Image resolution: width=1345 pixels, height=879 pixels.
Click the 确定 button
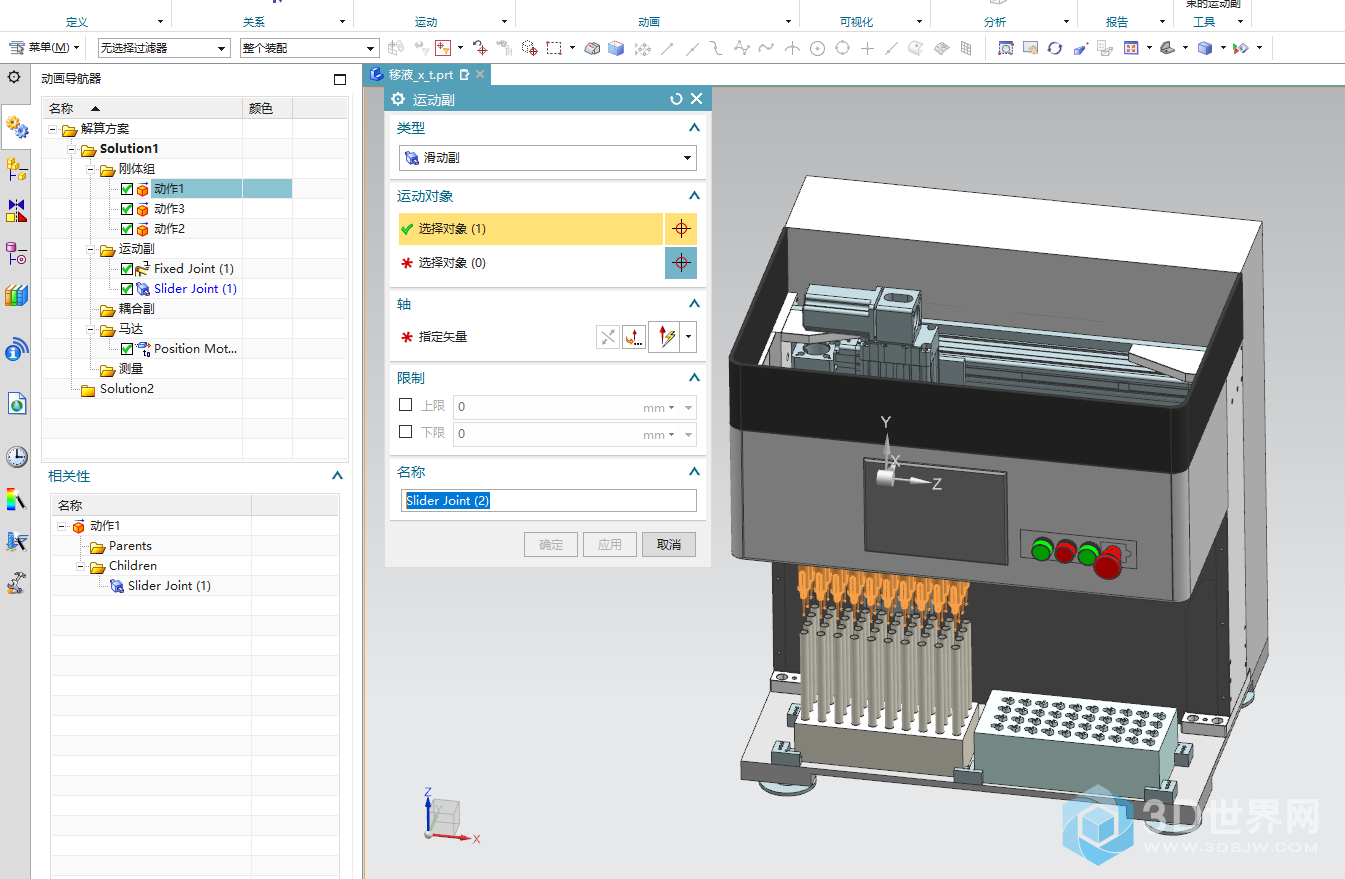click(x=551, y=545)
